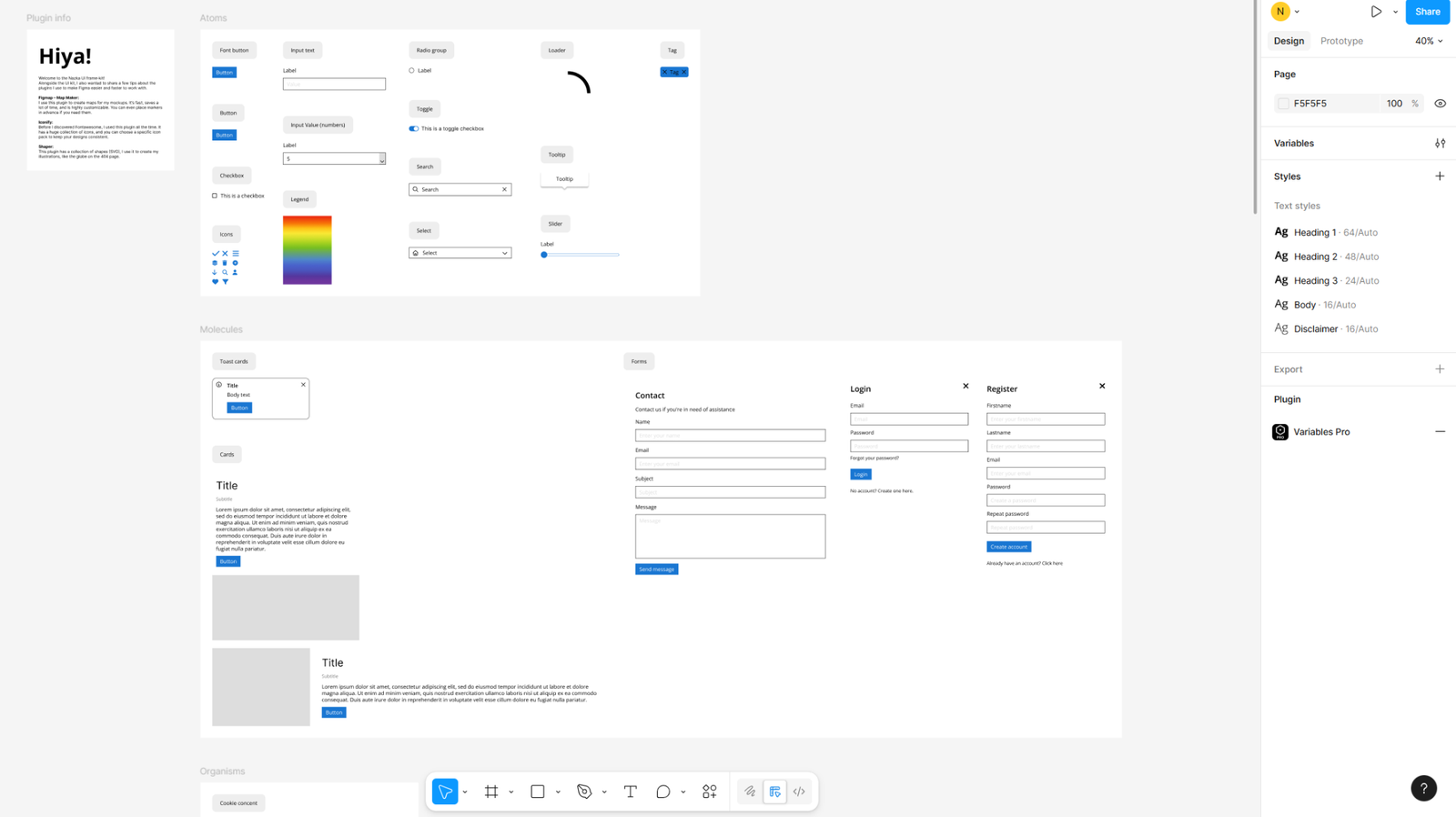Click the Send message button

[656, 570]
